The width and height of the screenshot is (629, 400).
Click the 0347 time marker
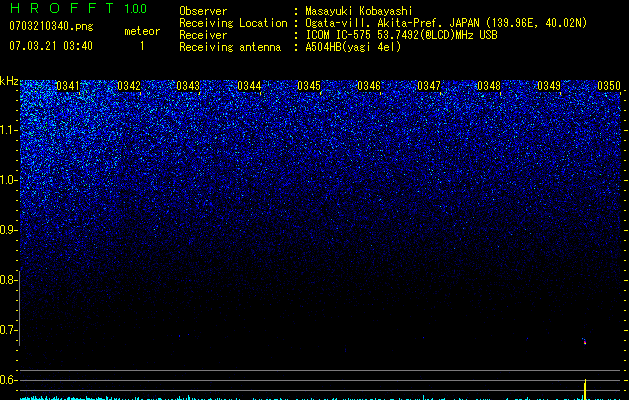tap(429, 86)
